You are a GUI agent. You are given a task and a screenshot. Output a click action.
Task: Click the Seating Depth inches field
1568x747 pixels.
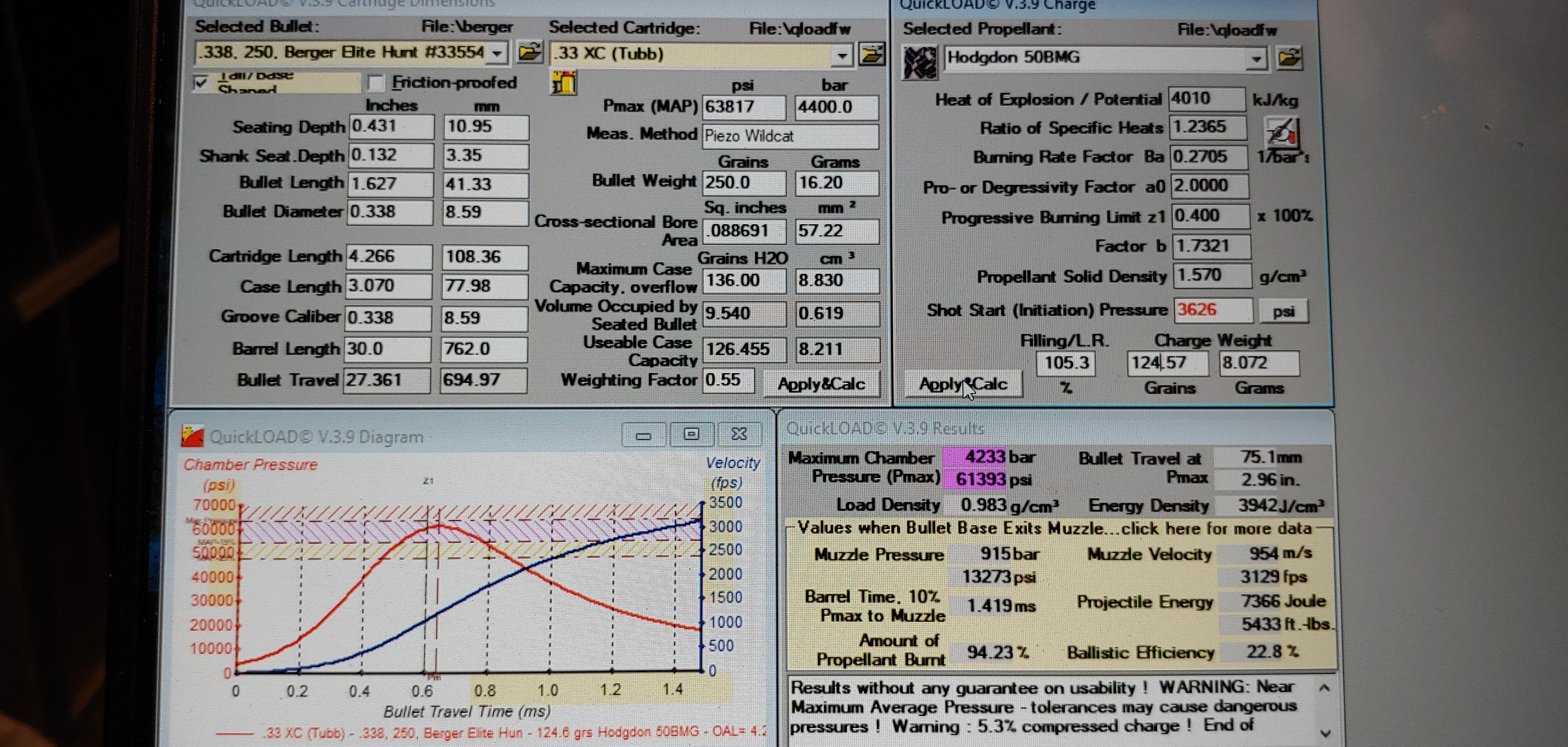[391, 127]
